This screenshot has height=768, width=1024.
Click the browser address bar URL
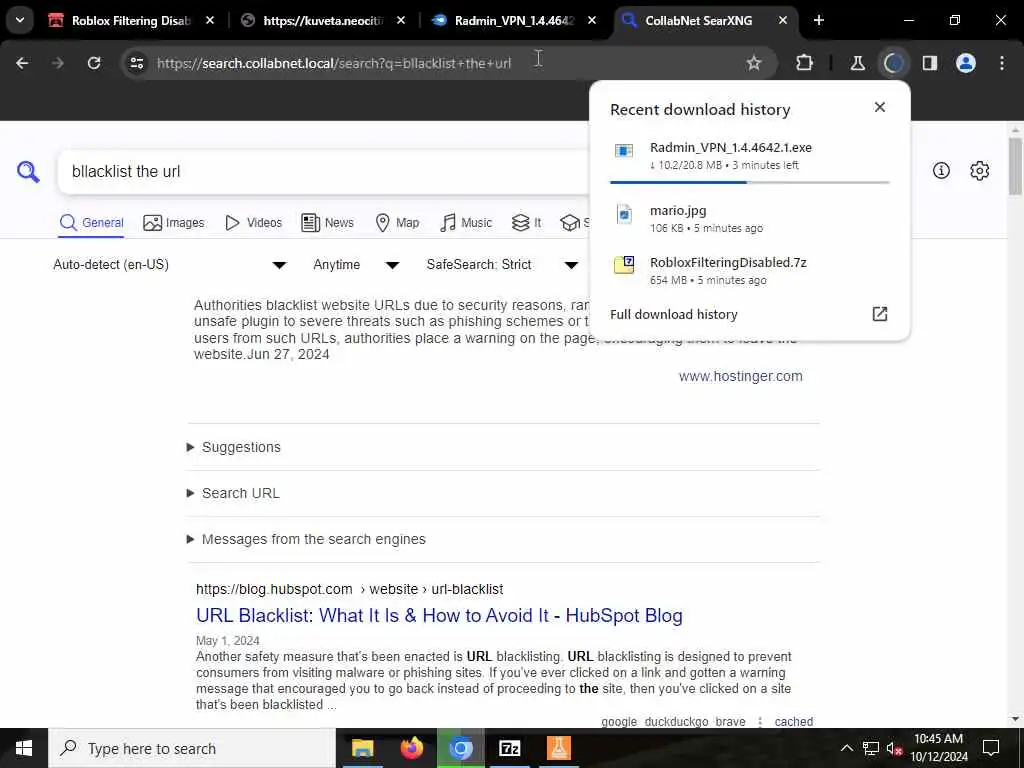coord(334,63)
